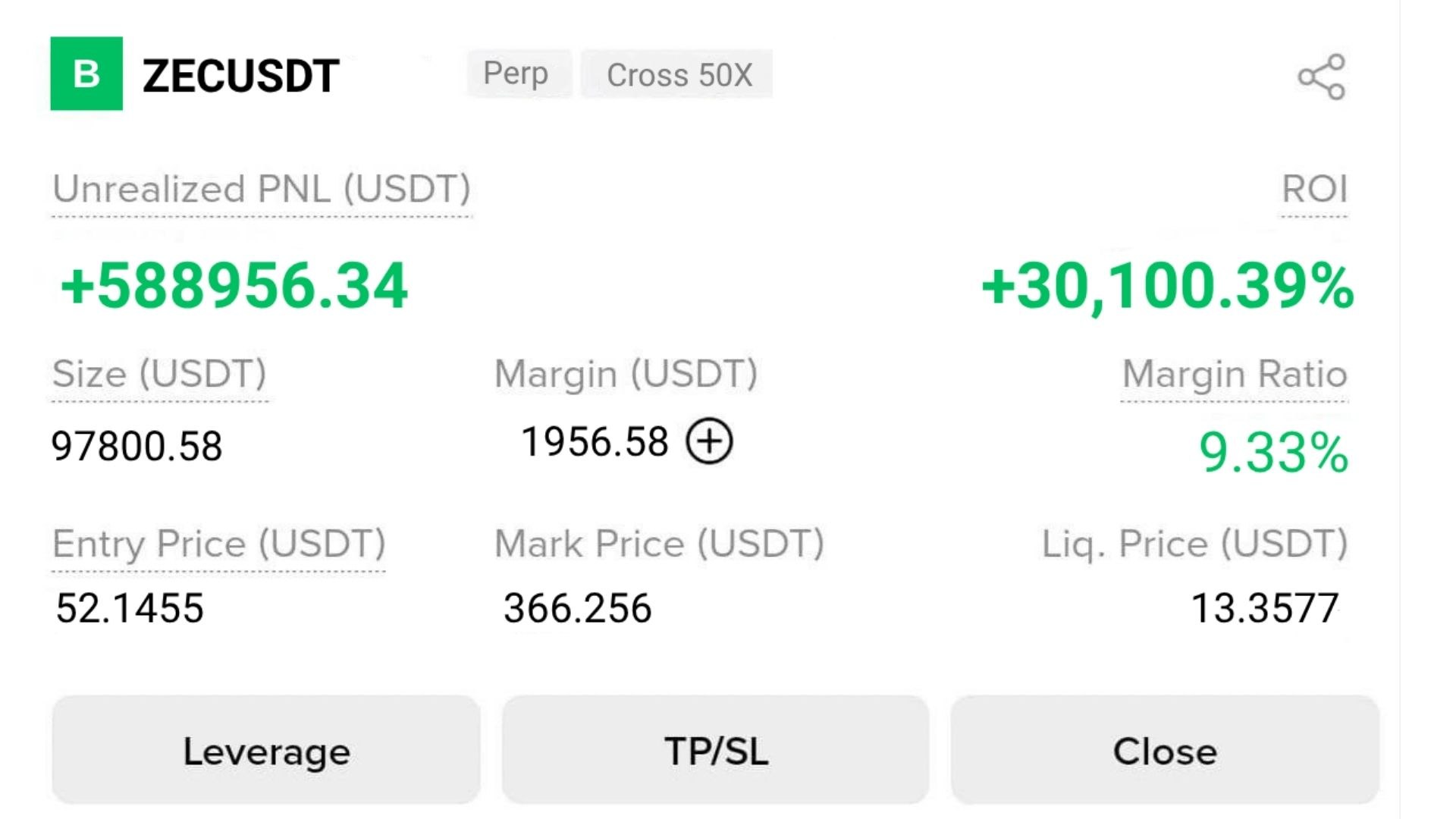Click the green B buy badge icon
The height and width of the screenshot is (819, 1456).
click(x=86, y=74)
